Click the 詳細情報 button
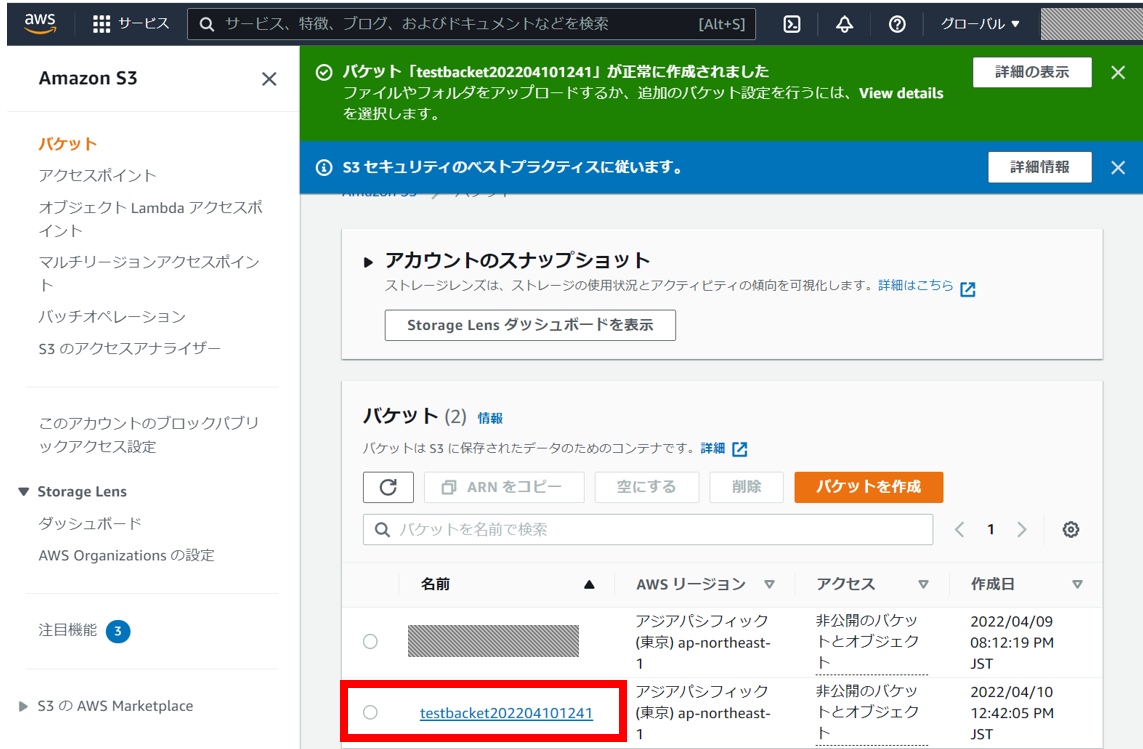This screenshot has height=749, width=1143. (x=1039, y=167)
